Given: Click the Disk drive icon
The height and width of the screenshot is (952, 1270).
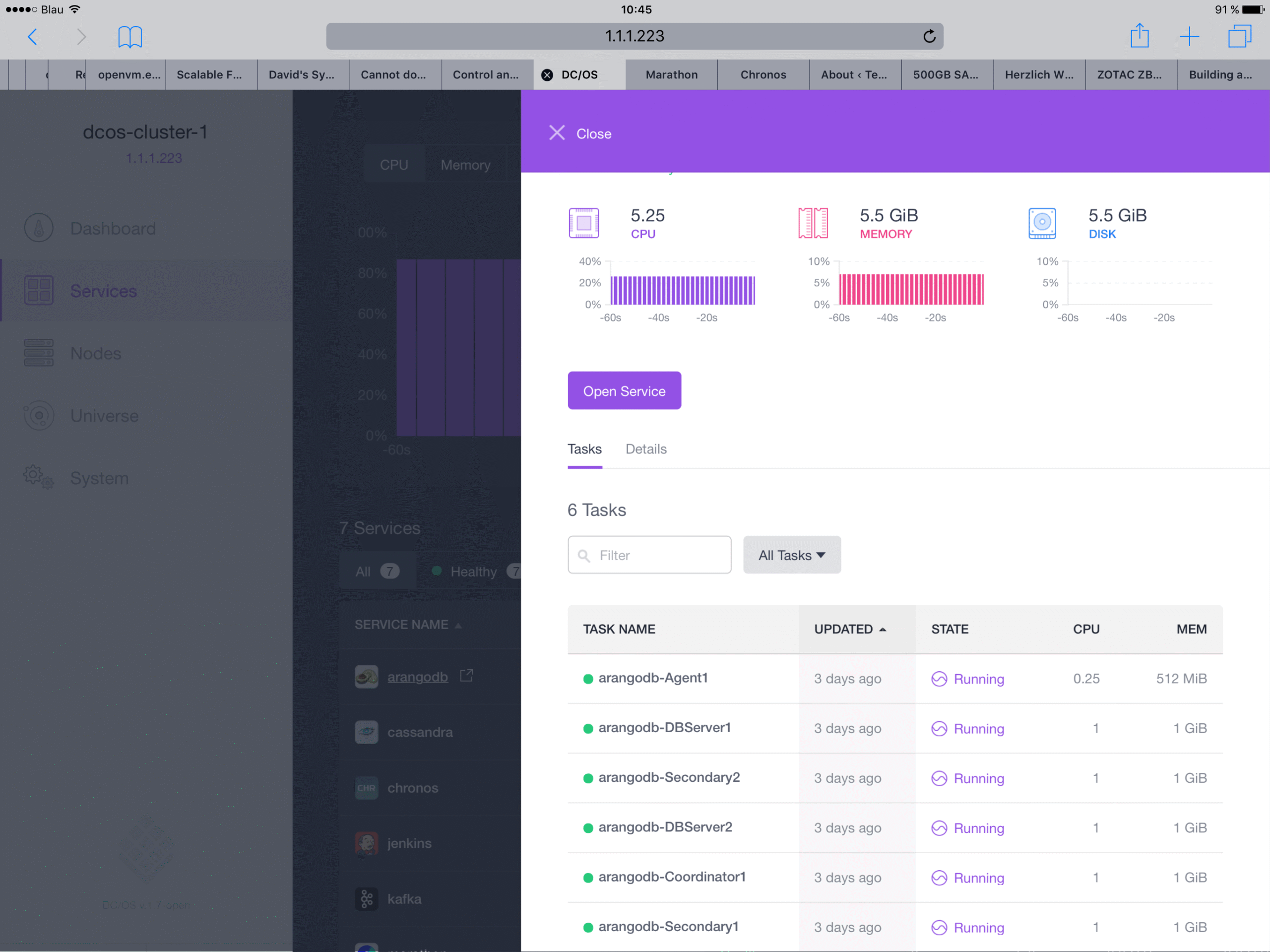Looking at the screenshot, I should (x=1041, y=223).
